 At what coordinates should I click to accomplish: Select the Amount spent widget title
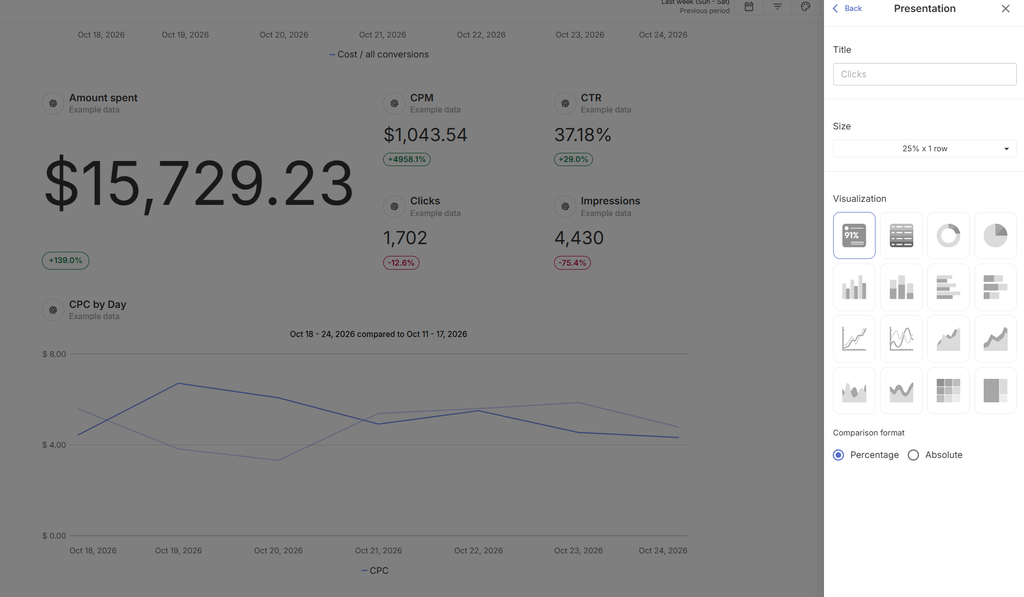pyautogui.click(x=103, y=98)
